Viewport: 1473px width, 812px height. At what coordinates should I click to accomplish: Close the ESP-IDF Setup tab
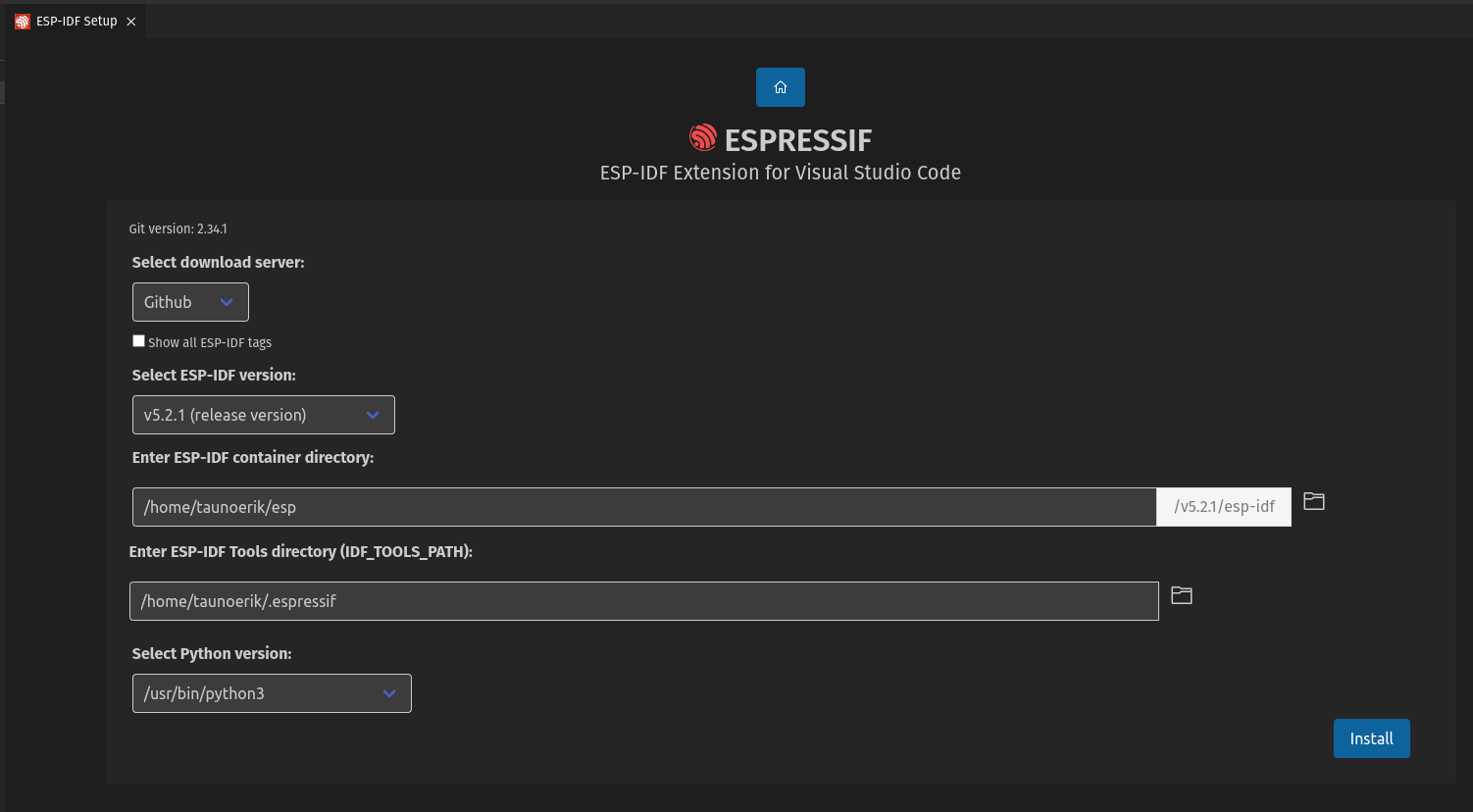coord(131,22)
